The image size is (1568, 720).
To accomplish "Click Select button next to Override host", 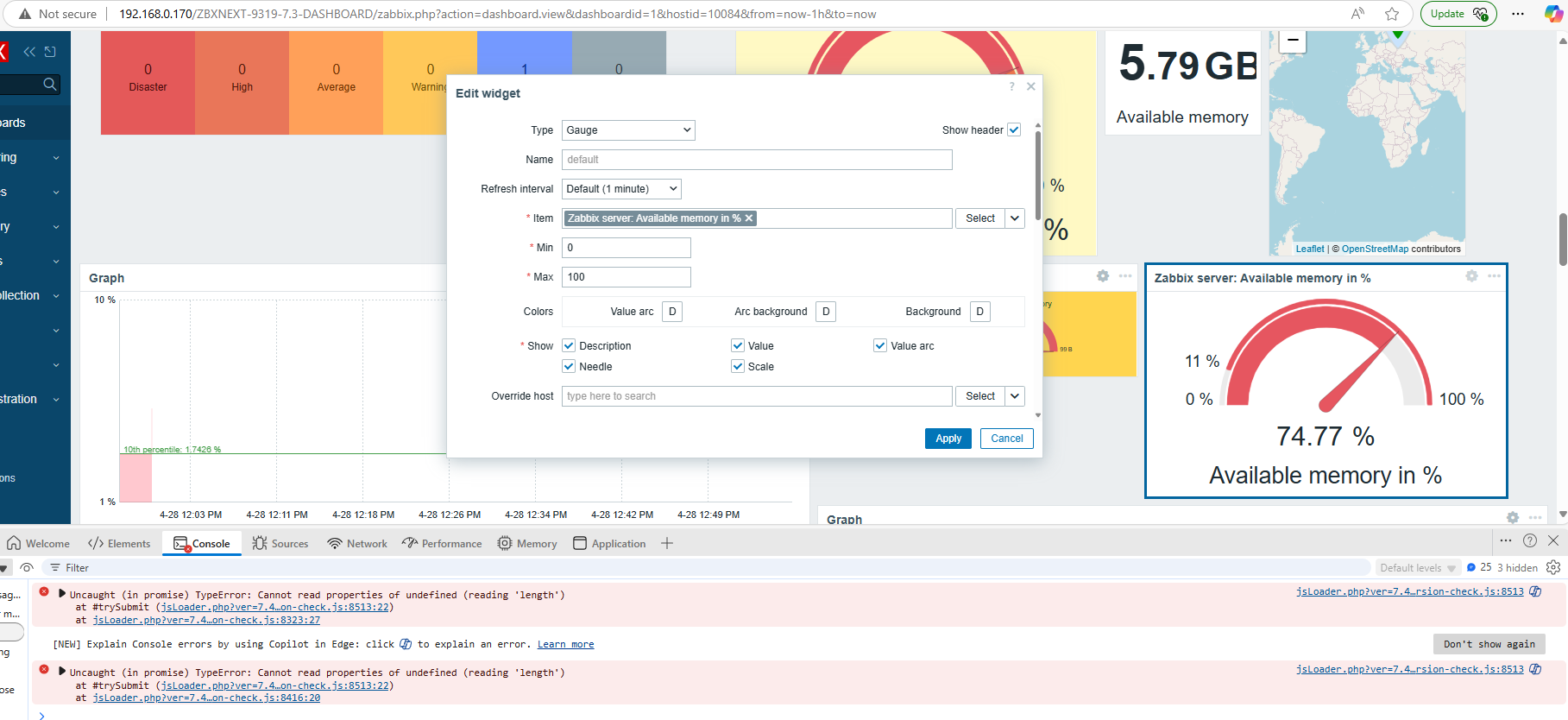I will point(980,396).
